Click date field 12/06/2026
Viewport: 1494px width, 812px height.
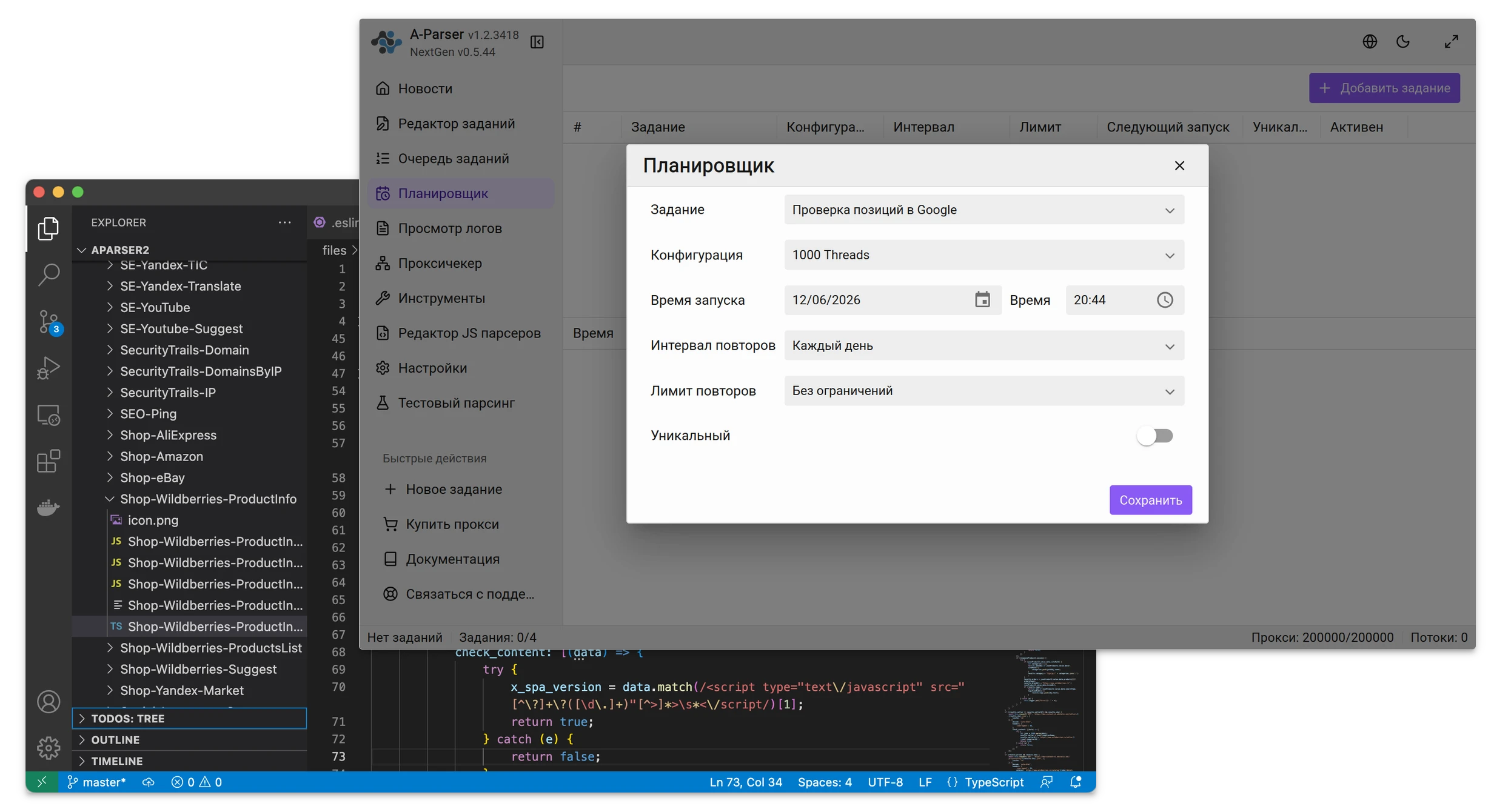point(893,300)
